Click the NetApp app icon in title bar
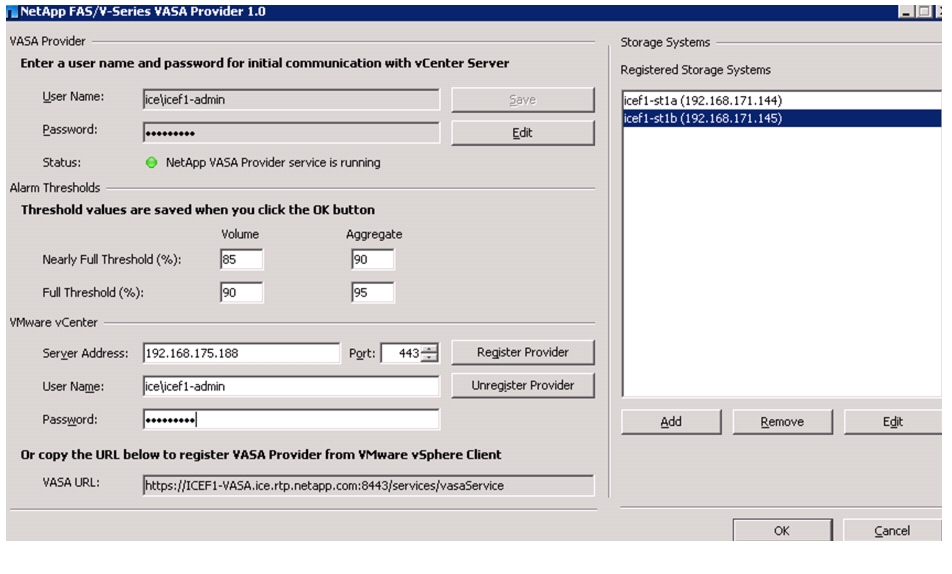Image resolution: width=952 pixels, height=574 pixels. coord(12,12)
